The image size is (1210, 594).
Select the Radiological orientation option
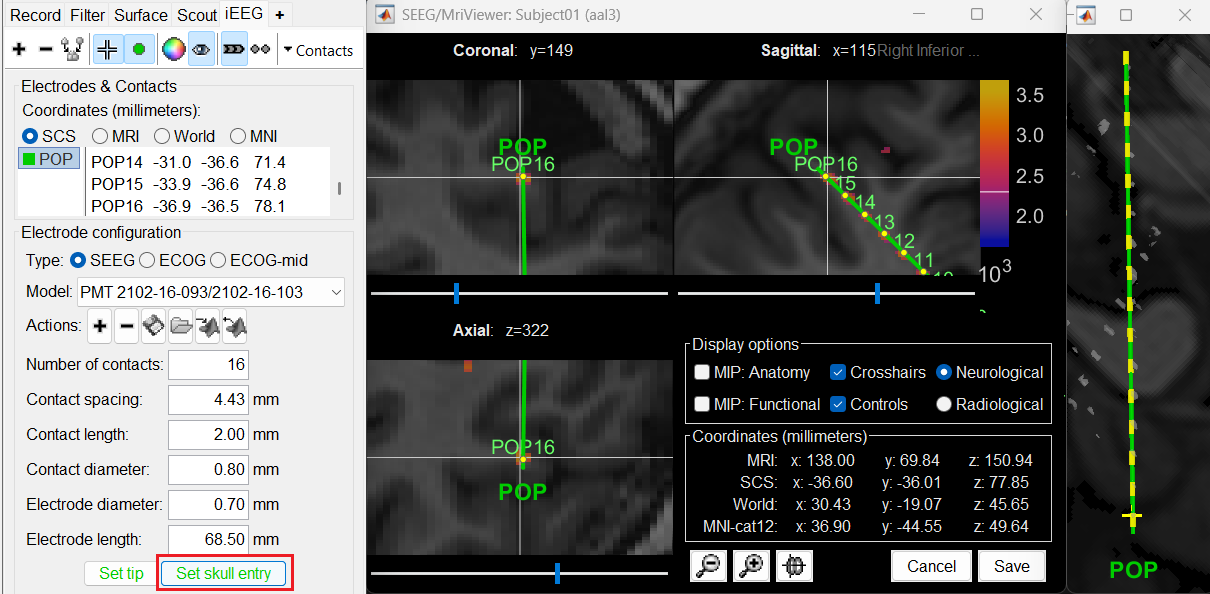943,405
